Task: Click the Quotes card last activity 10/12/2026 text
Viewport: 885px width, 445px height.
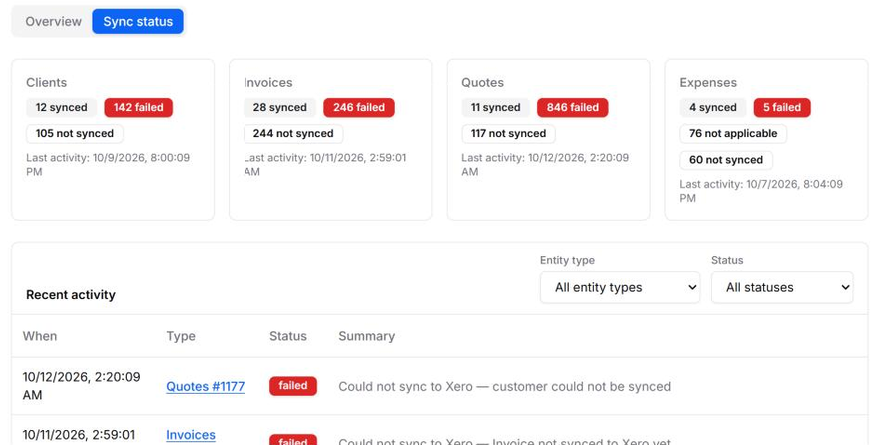Action: pos(545,164)
